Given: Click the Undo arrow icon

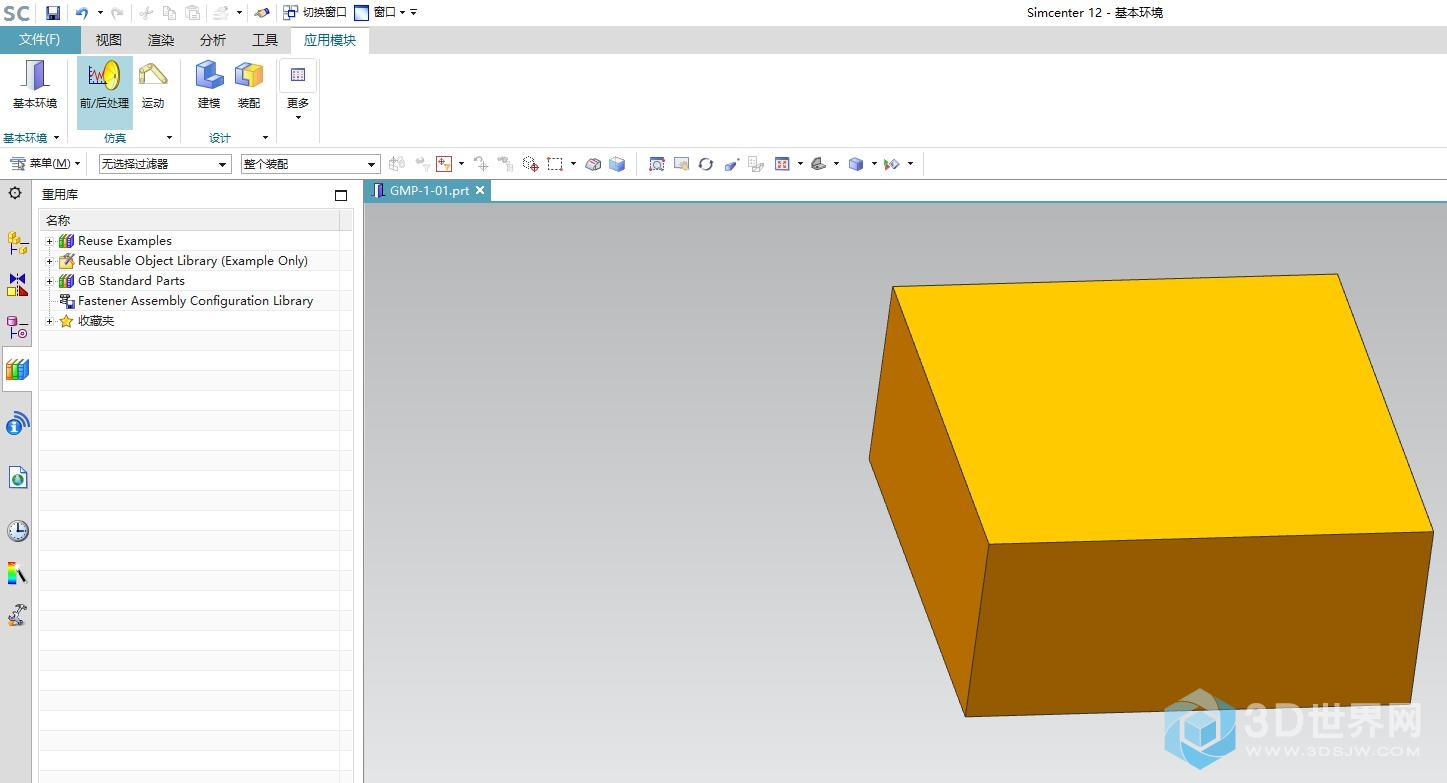Looking at the screenshot, I should click(x=82, y=13).
